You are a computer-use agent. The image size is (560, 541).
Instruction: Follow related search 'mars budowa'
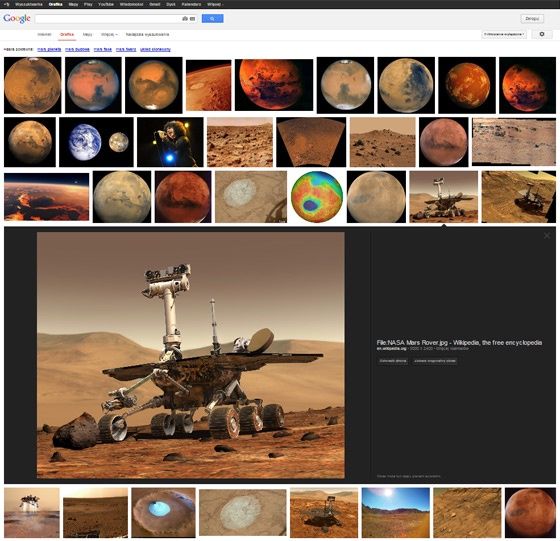tap(77, 49)
